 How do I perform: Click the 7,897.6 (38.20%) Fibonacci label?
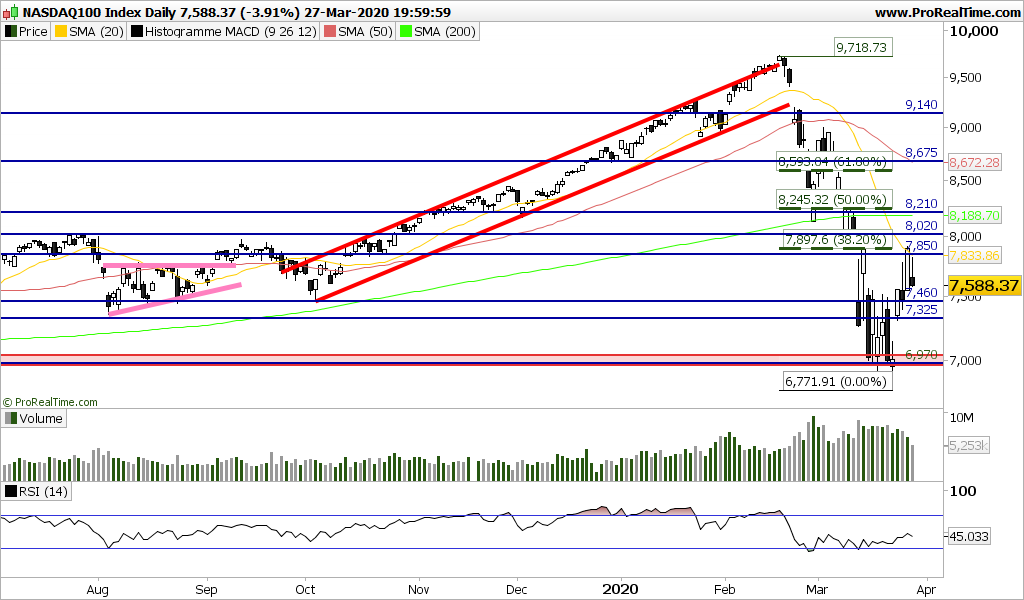[837, 240]
